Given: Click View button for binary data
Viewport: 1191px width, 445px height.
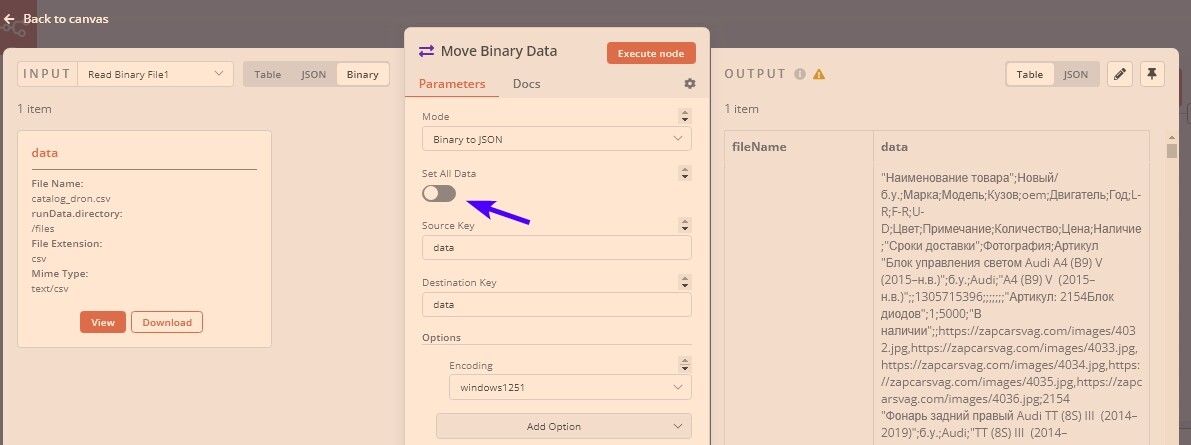Looking at the screenshot, I should (x=103, y=322).
